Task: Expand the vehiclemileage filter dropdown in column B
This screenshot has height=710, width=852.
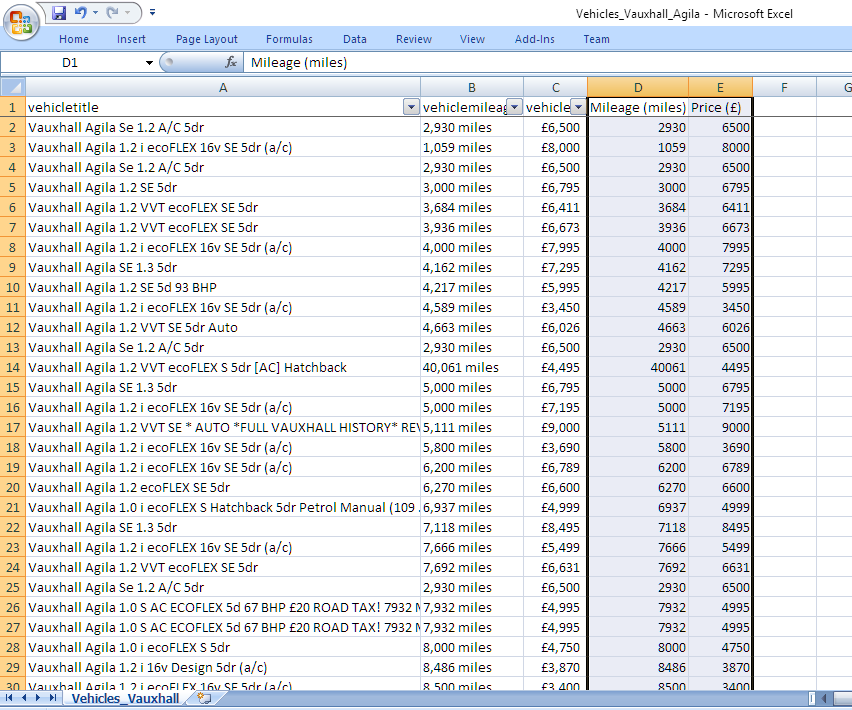Action: click(x=514, y=107)
